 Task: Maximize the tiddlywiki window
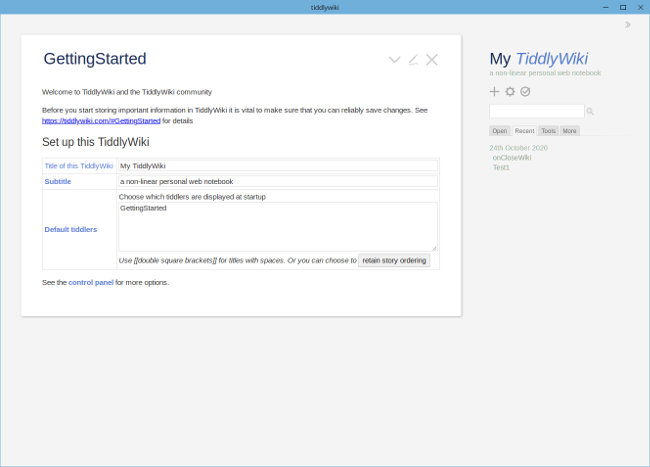click(623, 7)
